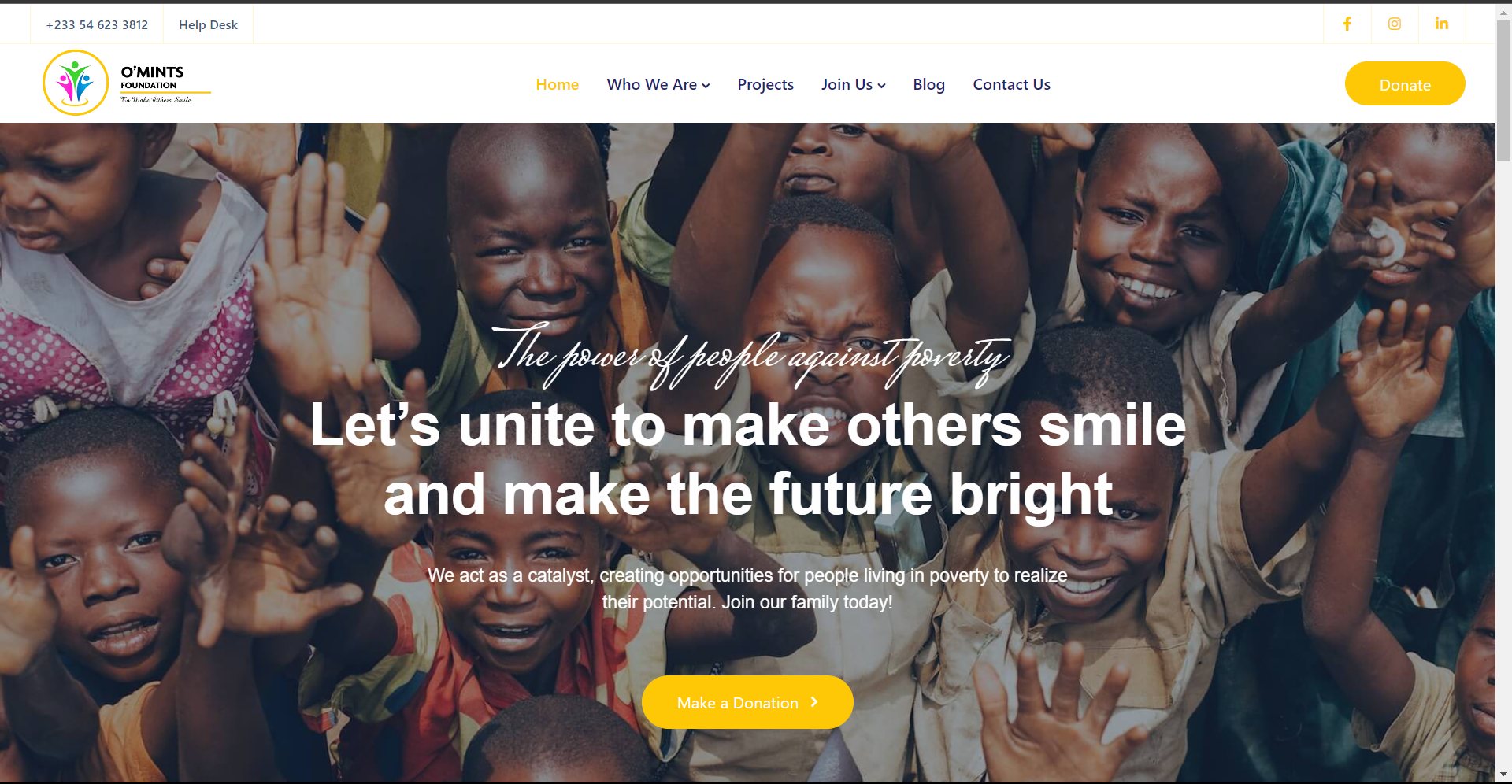Expand the Join Us chevron

[882, 86]
